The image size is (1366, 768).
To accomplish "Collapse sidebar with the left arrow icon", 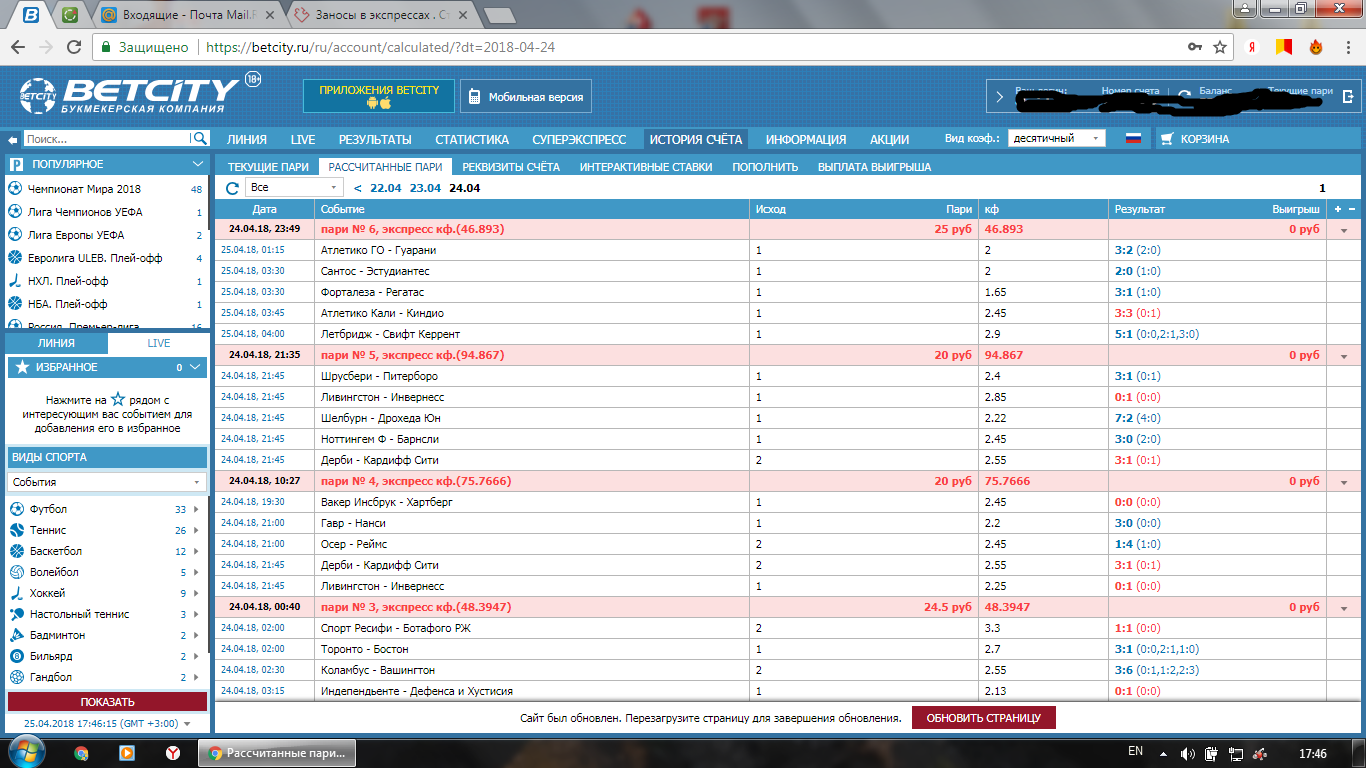I will (13, 140).
